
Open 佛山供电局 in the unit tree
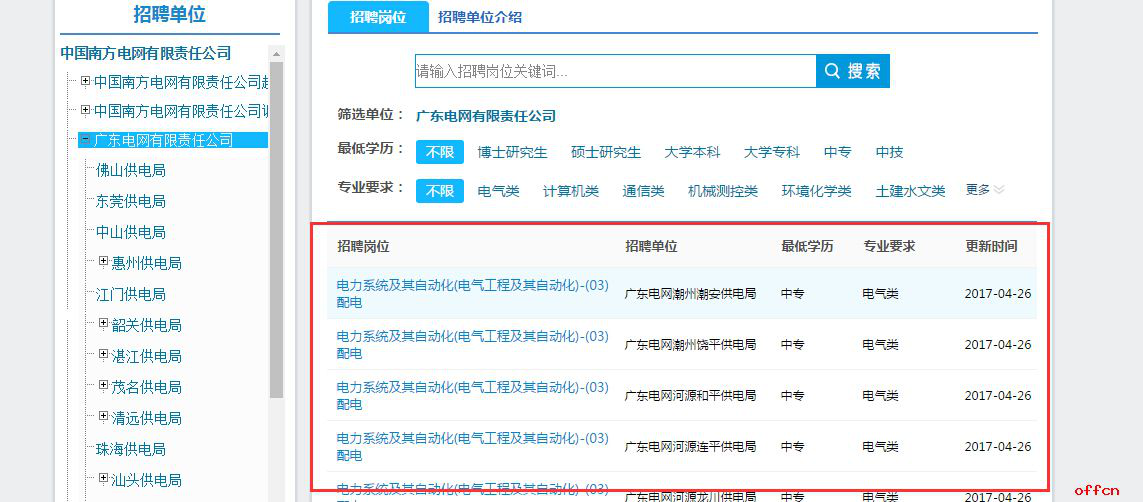pos(130,170)
